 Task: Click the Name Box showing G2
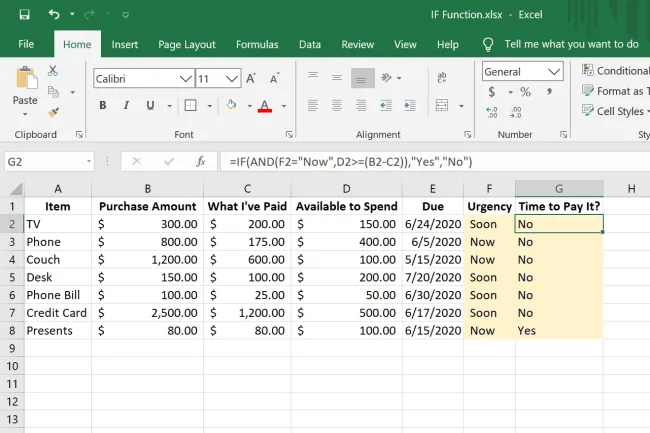(42, 161)
